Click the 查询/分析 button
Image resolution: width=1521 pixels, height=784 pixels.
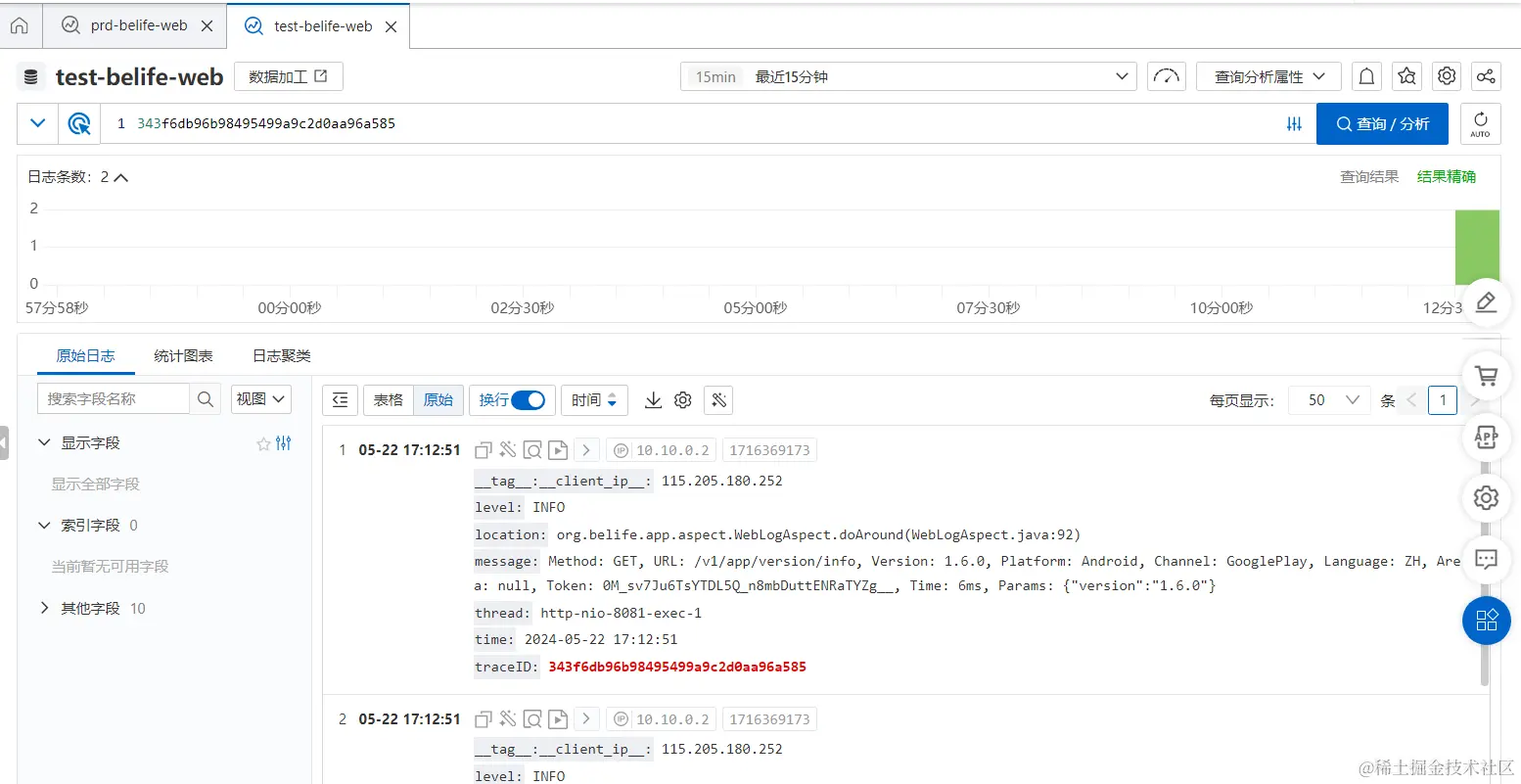click(1382, 123)
